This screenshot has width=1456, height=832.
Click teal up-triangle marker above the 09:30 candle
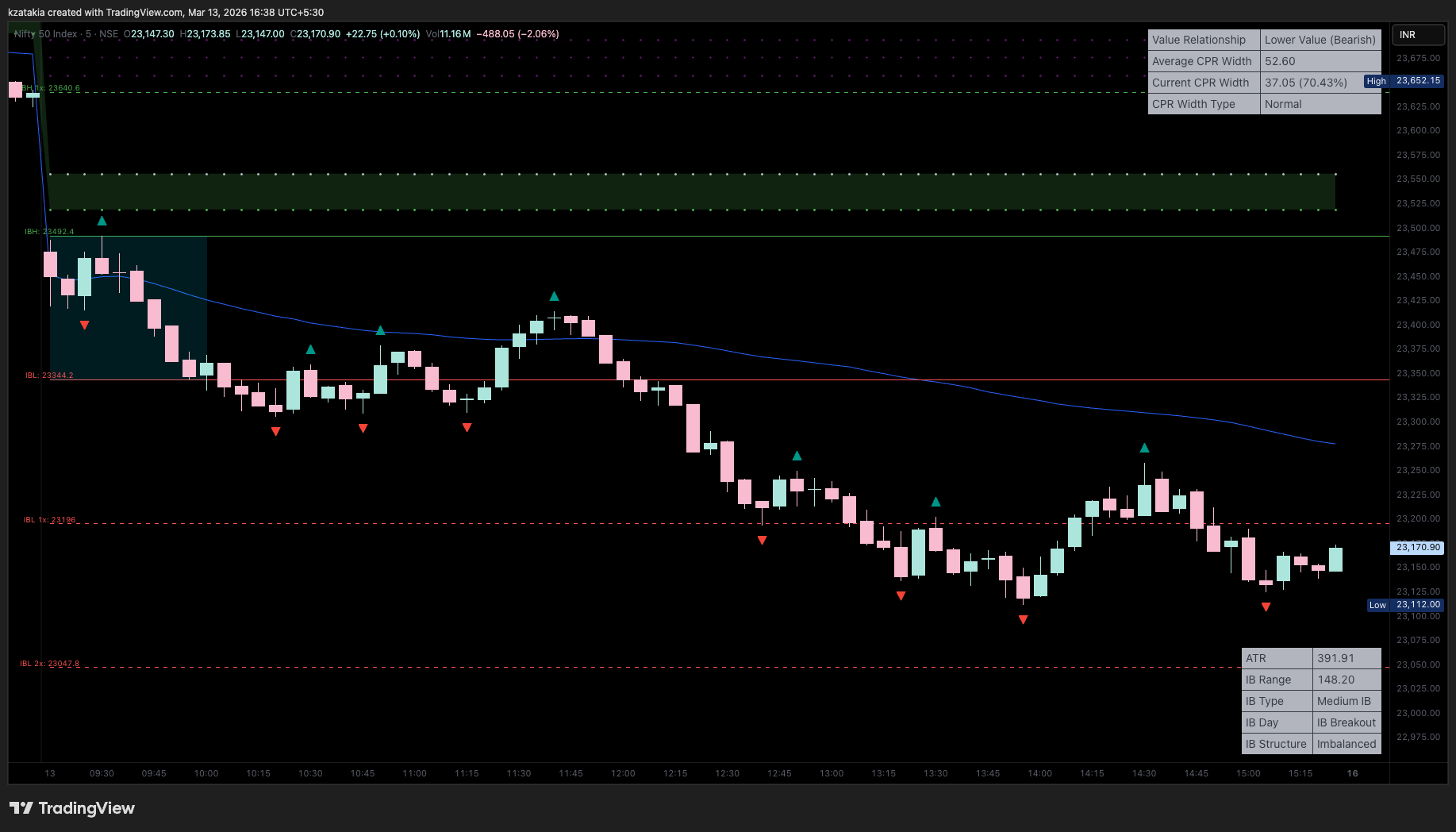coord(102,221)
